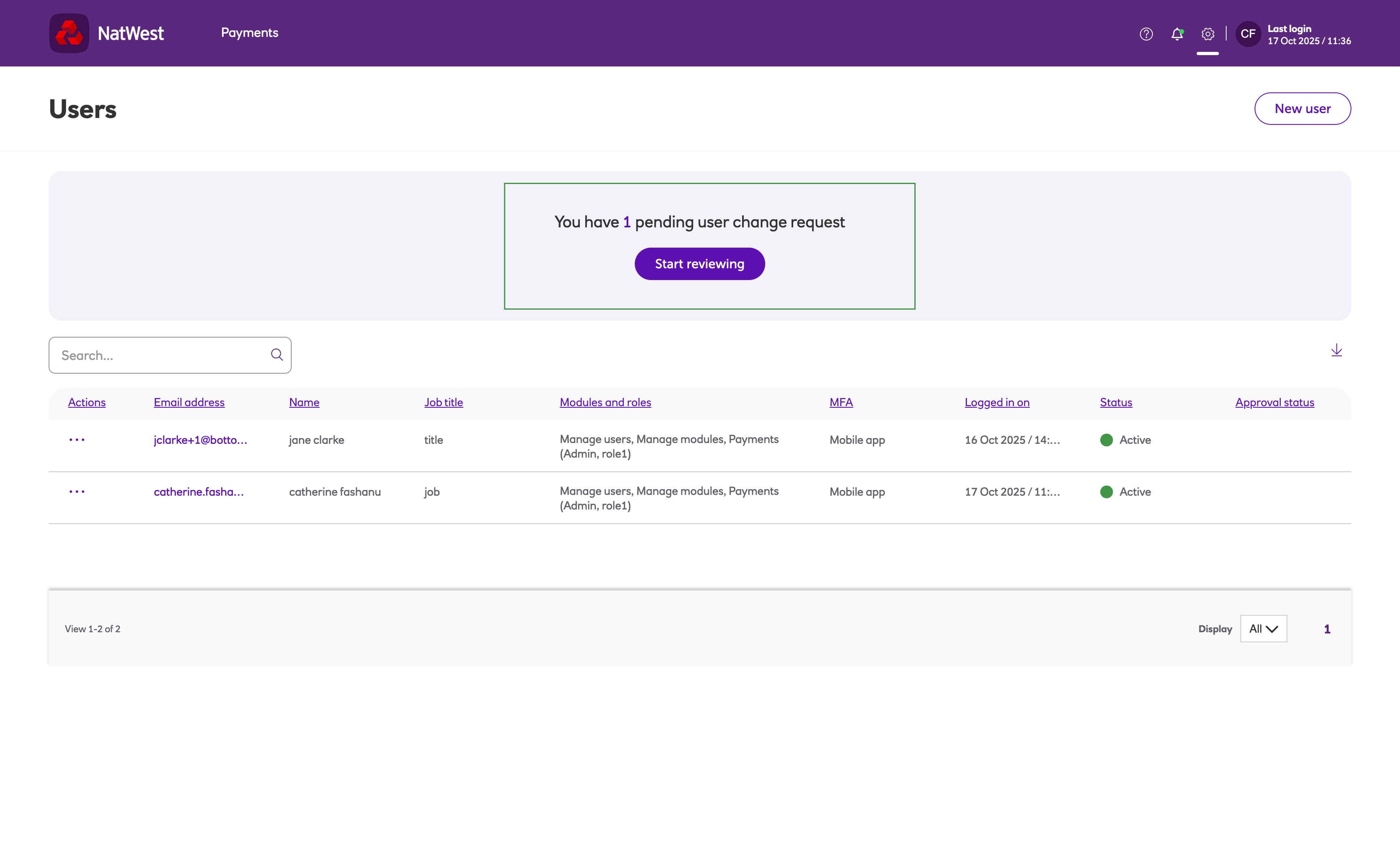This screenshot has width=1400, height=843.
Task: Click the NatWest logo icon
Action: click(69, 33)
